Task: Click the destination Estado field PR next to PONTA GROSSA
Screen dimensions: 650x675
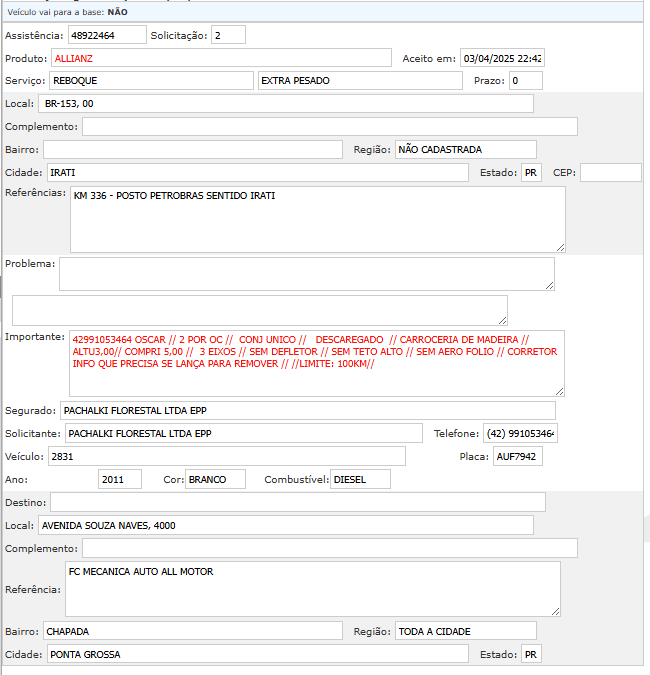Action: pyautogui.click(x=531, y=654)
